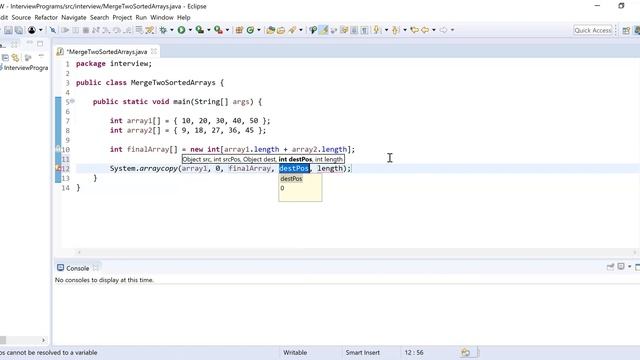This screenshot has width=640, height=360.
Task: Click the Open Type icon
Action: (270, 30)
